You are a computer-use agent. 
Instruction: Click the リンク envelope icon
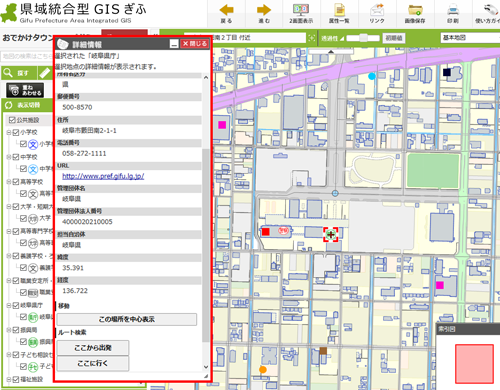(x=377, y=10)
